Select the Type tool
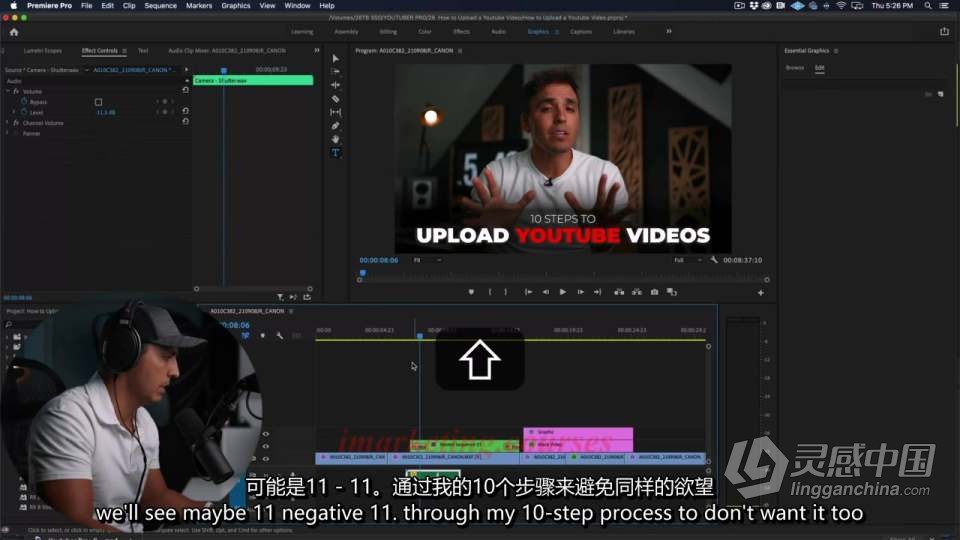This screenshot has height=540, width=960. point(336,152)
